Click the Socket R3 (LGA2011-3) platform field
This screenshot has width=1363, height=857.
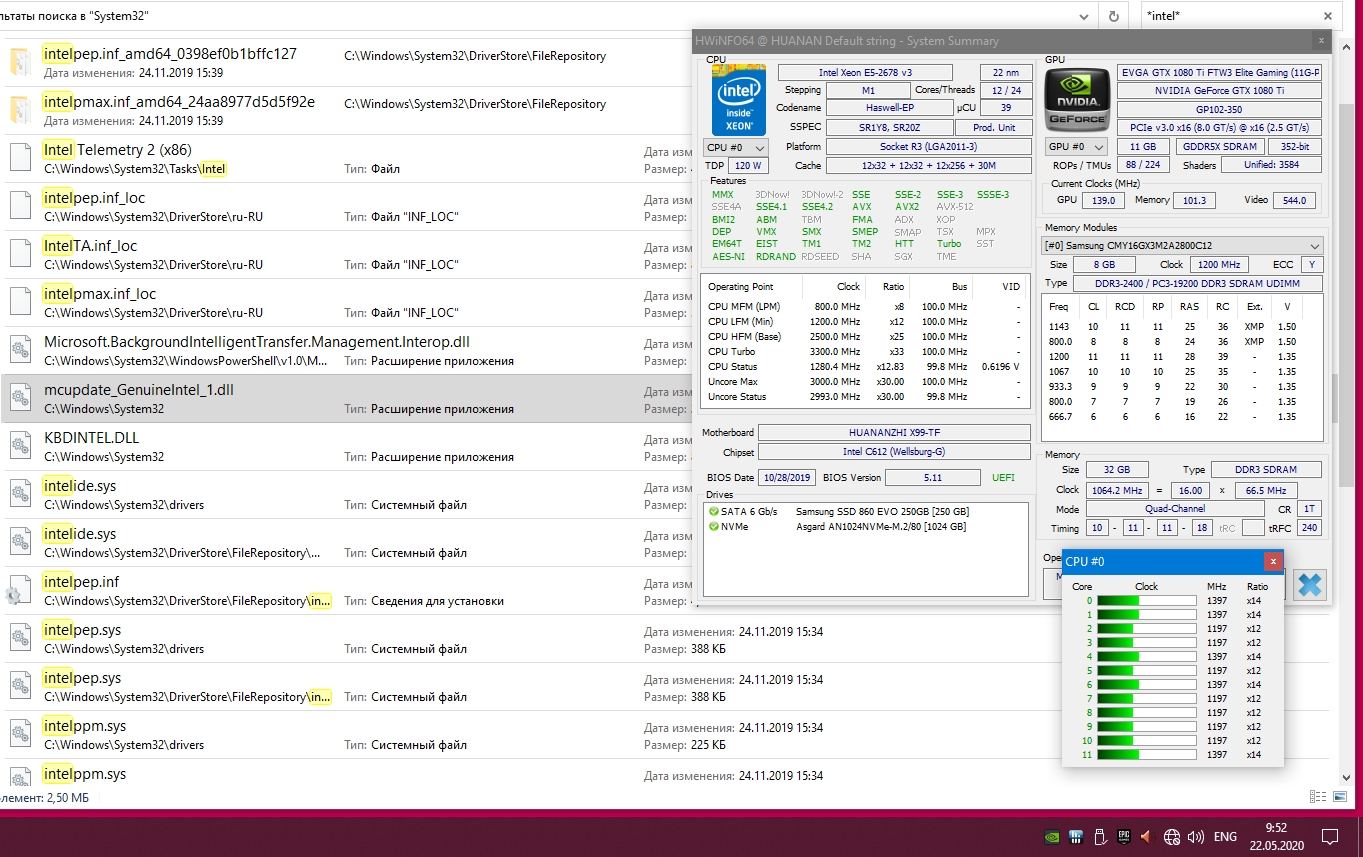coord(928,147)
